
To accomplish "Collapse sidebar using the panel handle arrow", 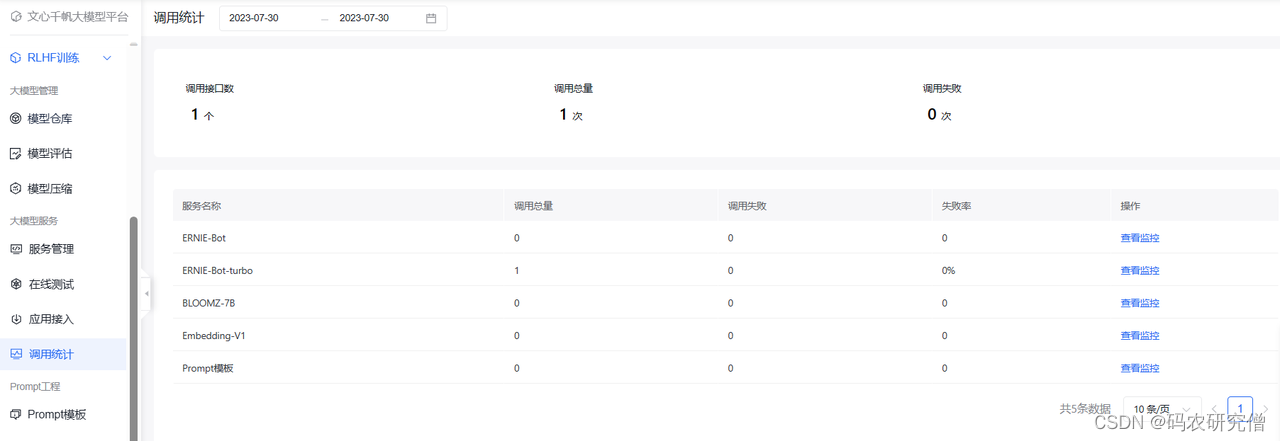I will [x=147, y=293].
